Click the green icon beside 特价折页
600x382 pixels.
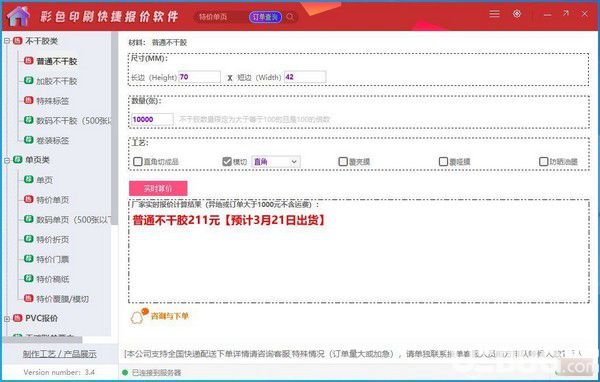coord(29,239)
